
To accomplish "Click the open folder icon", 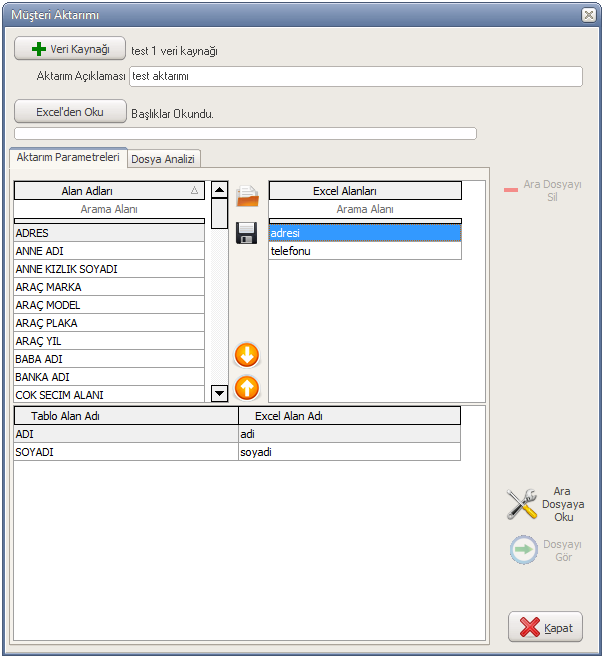I will (x=247, y=196).
